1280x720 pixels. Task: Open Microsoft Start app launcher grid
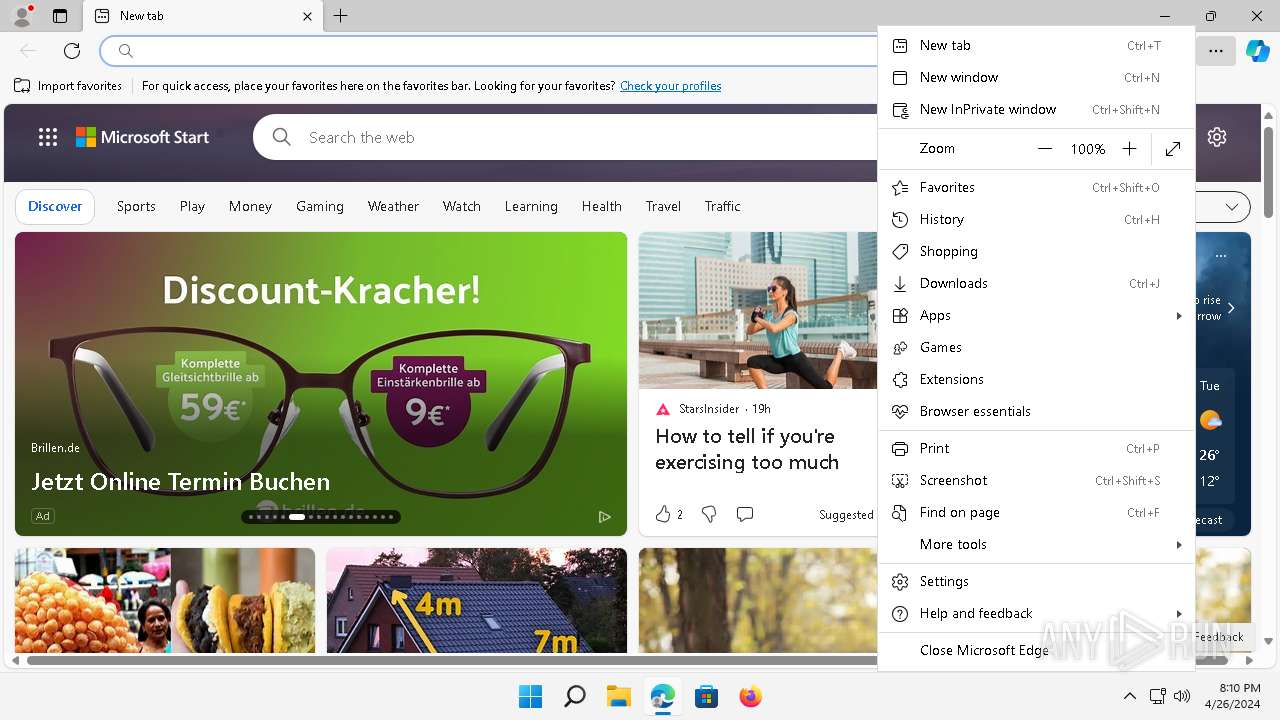(x=48, y=138)
